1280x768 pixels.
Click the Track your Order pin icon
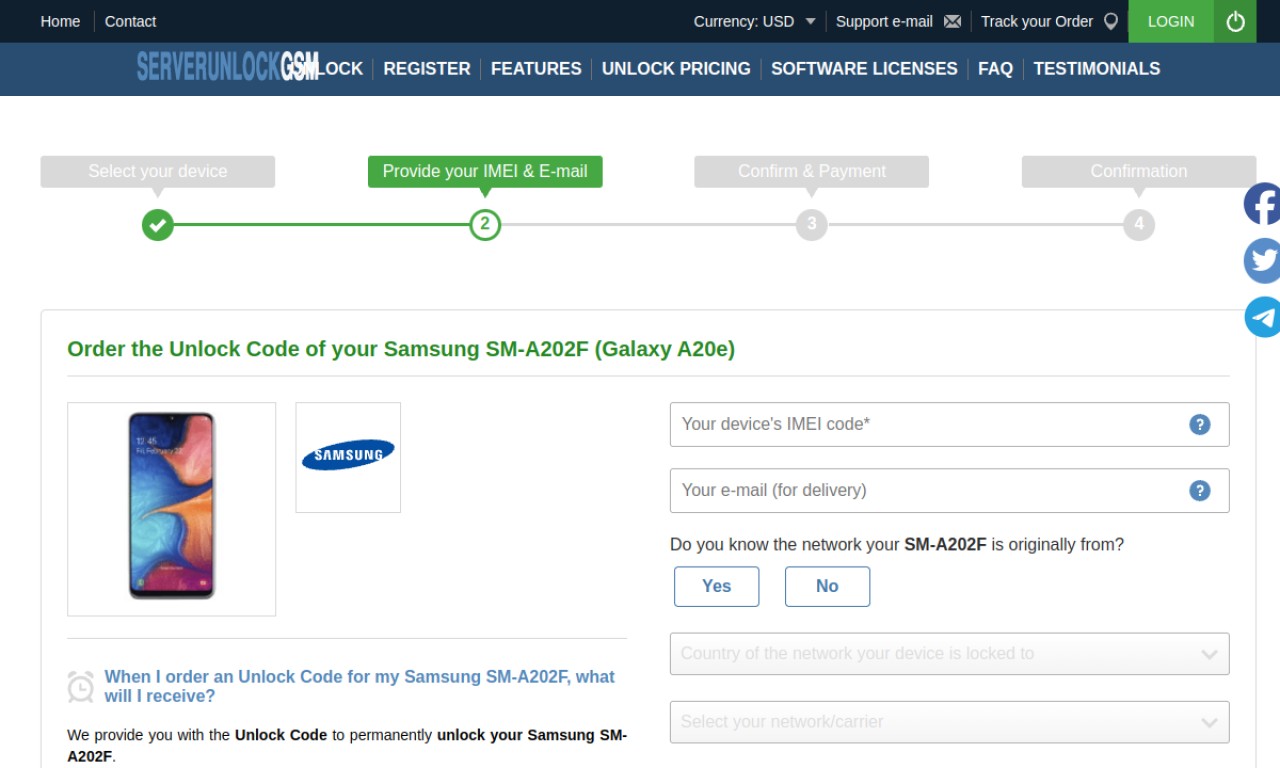pyautogui.click(x=1110, y=21)
